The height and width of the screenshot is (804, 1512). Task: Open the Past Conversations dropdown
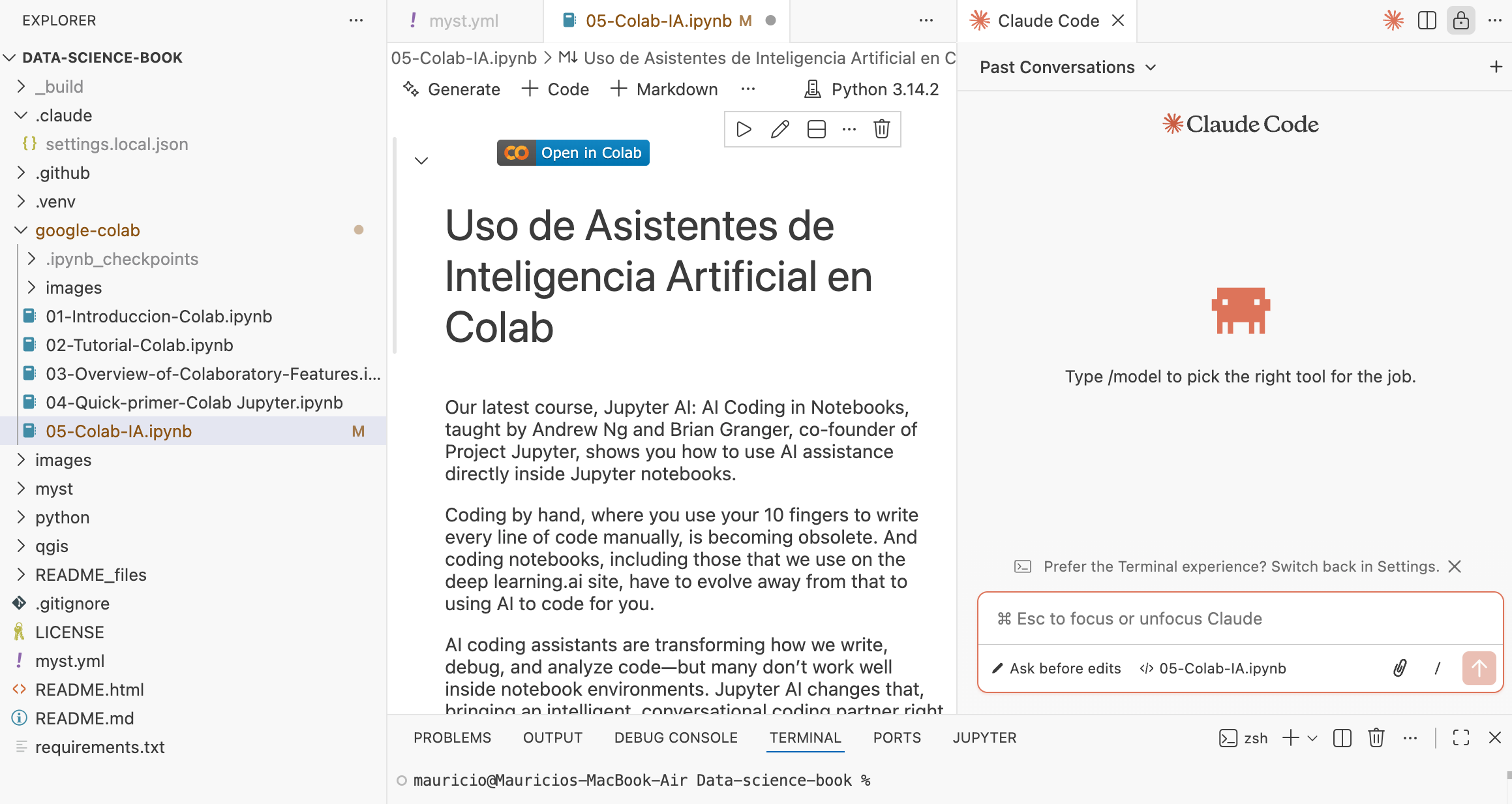[1065, 67]
